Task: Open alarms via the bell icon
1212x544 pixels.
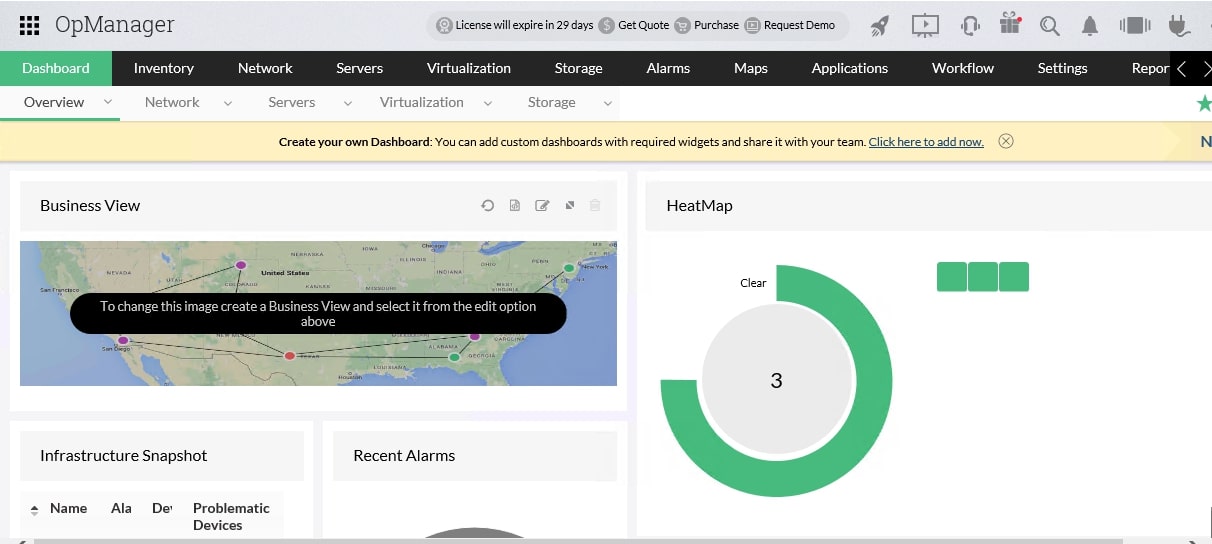Action: (x=1090, y=26)
